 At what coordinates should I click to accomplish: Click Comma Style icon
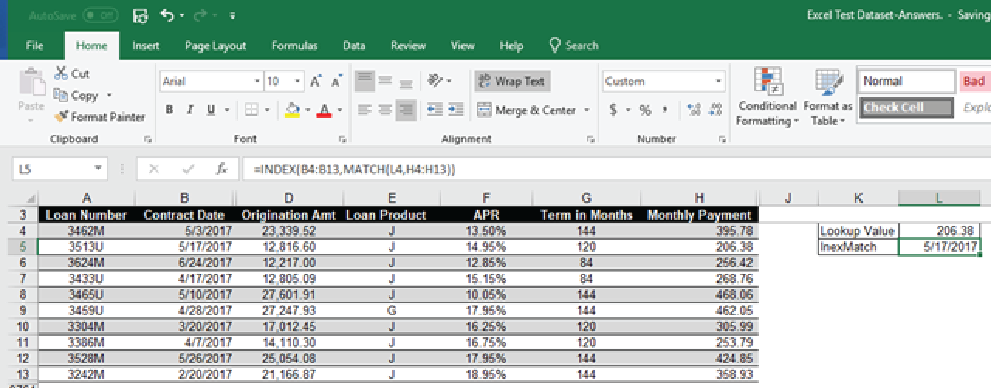(665, 110)
